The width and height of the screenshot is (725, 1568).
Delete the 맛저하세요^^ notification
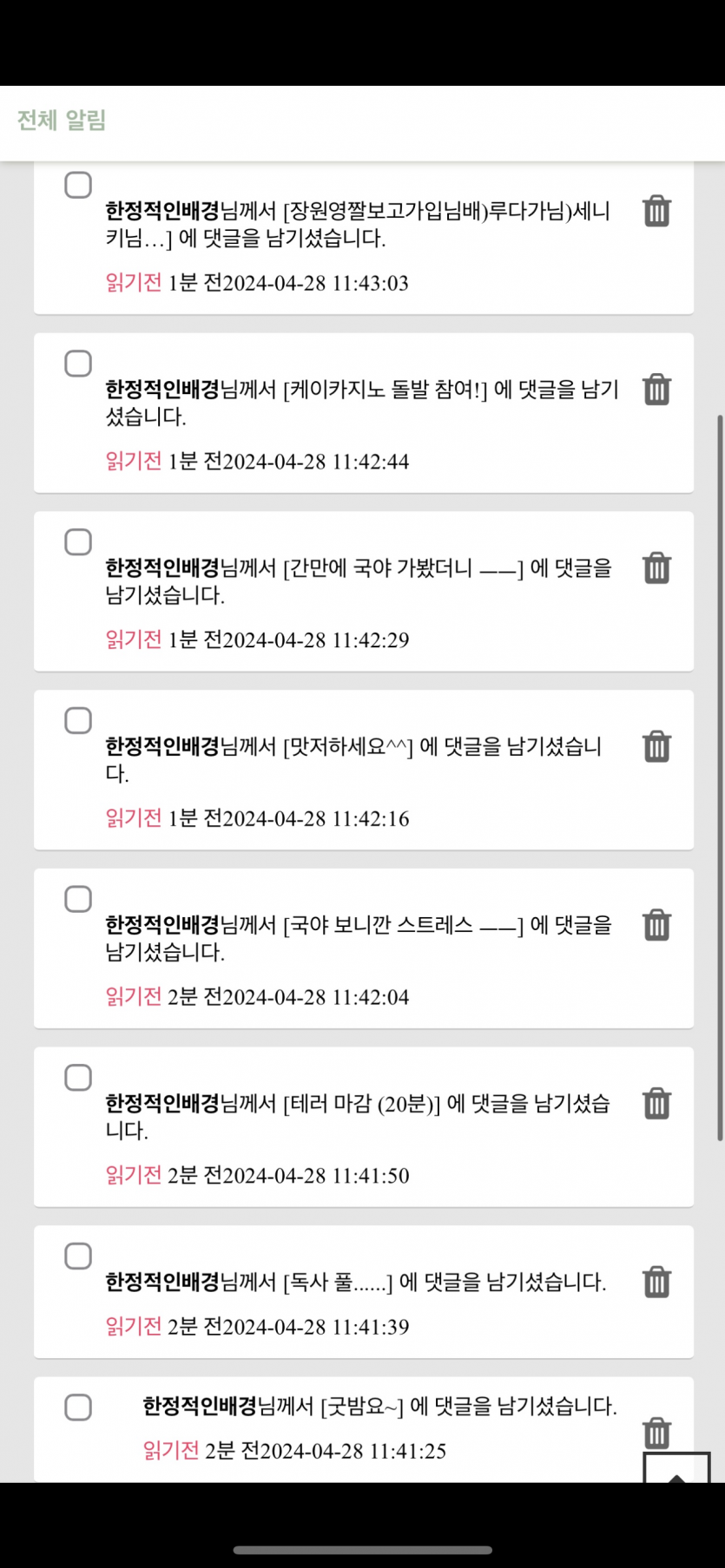tap(656, 746)
